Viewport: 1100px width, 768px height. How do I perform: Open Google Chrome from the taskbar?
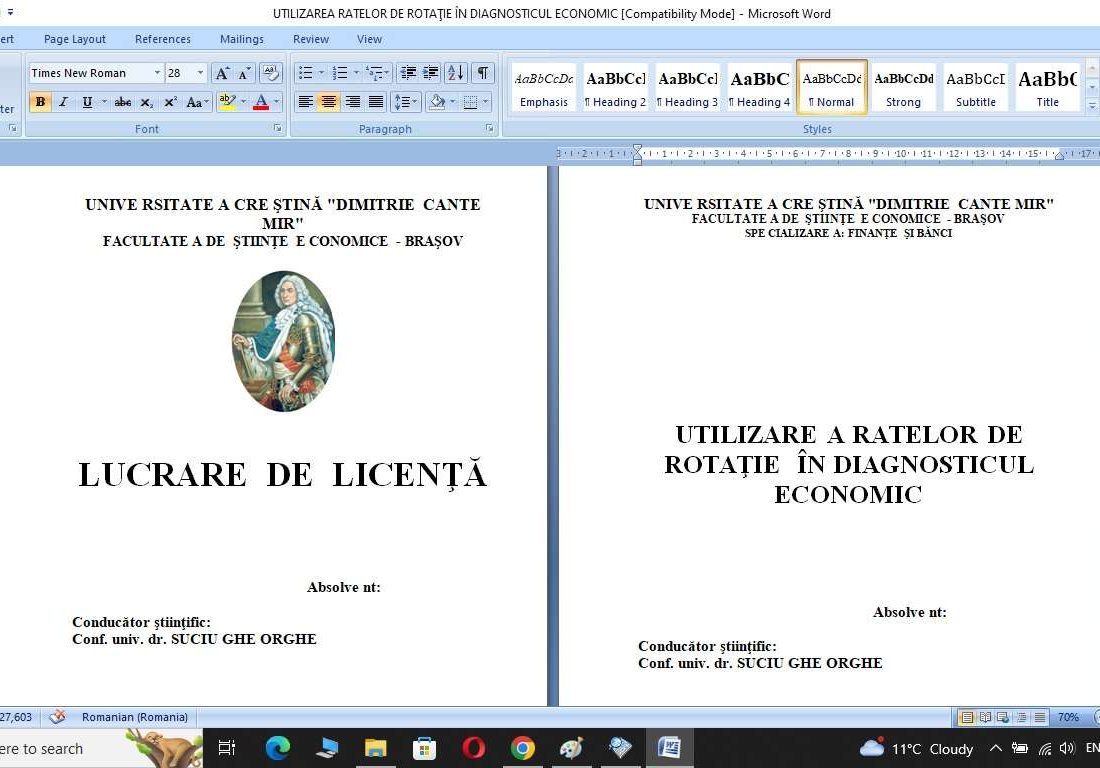523,748
